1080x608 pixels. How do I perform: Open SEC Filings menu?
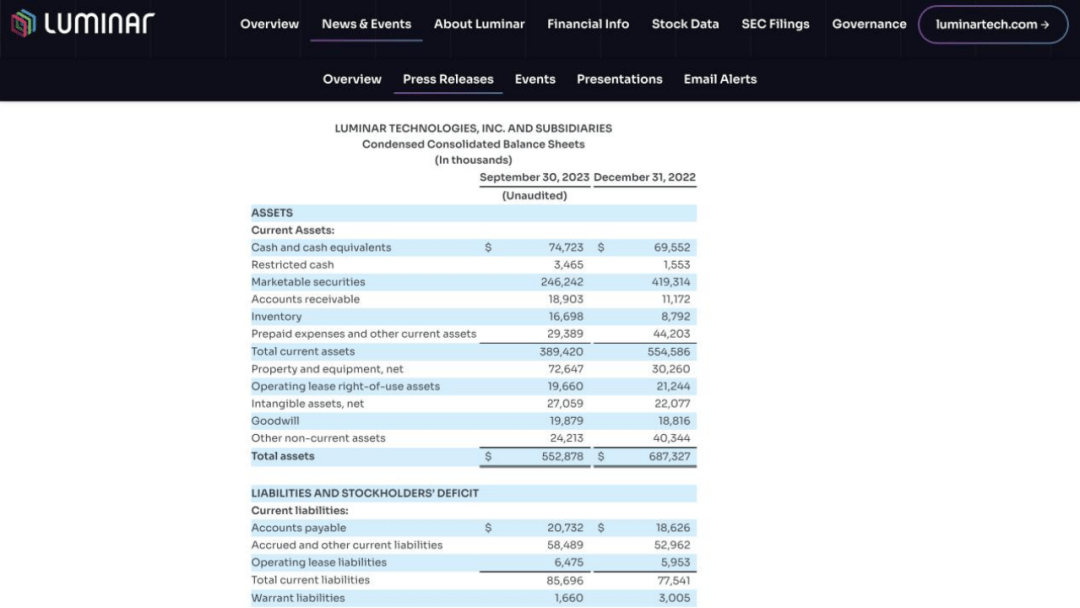775,24
